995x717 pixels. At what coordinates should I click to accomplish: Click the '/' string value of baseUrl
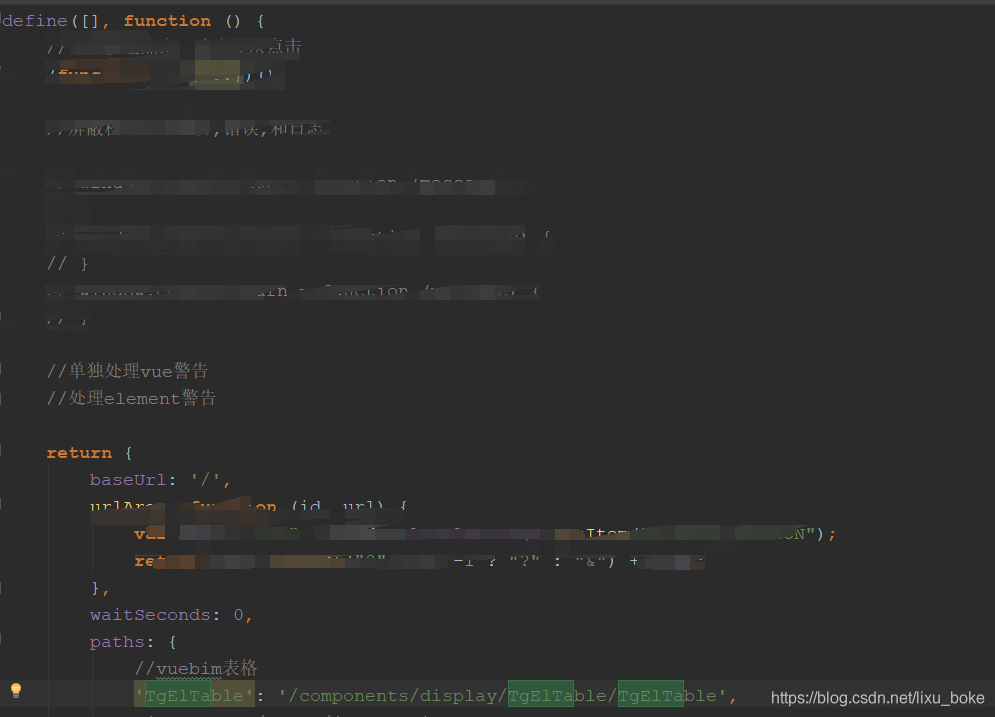pyautogui.click(x=204, y=479)
